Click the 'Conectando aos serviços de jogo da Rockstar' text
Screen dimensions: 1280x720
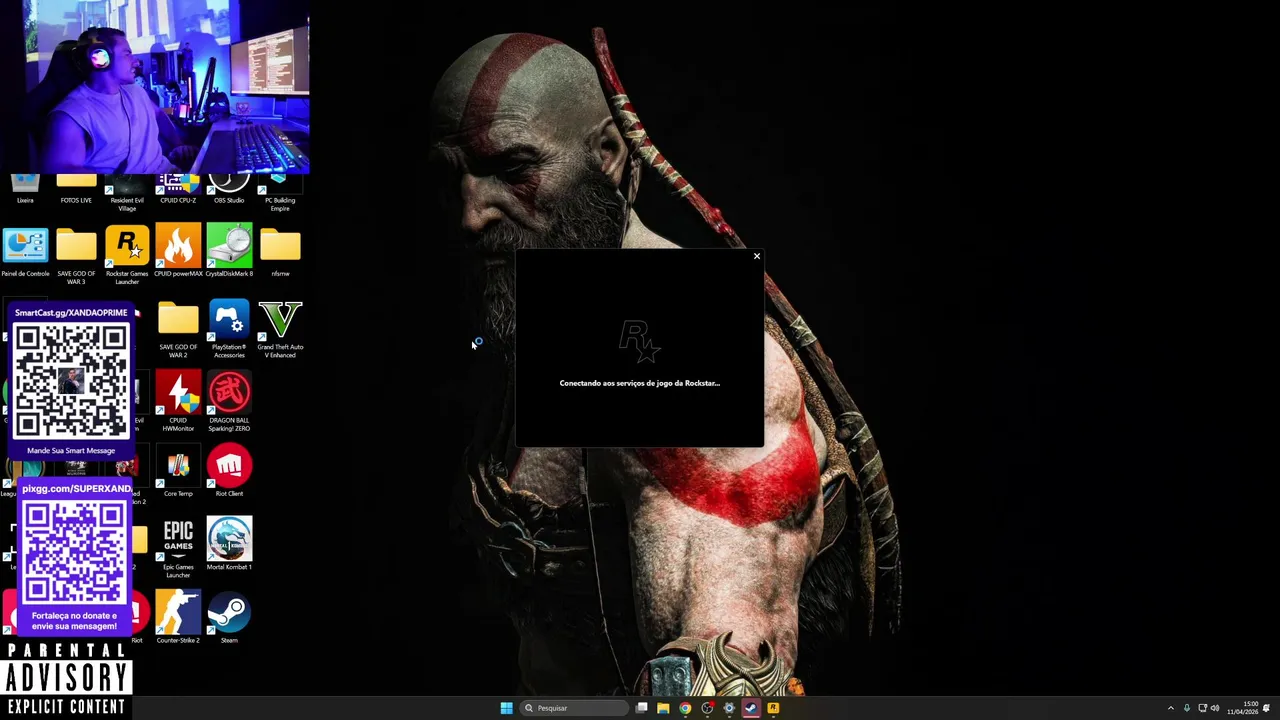(639, 383)
